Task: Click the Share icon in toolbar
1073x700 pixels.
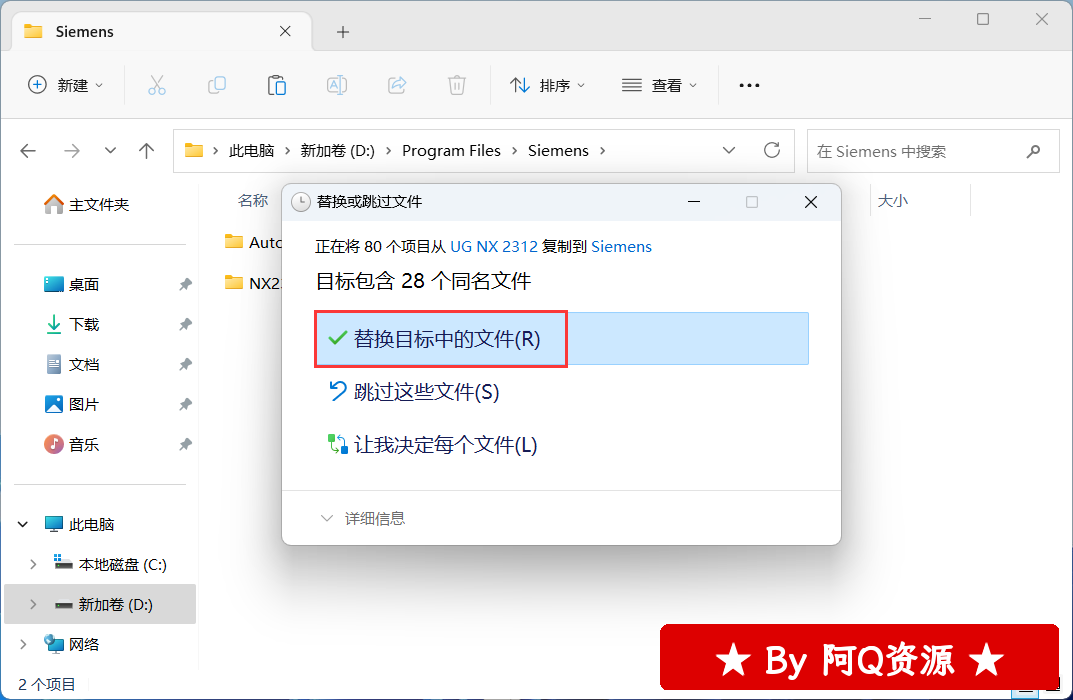Action: [397, 86]
